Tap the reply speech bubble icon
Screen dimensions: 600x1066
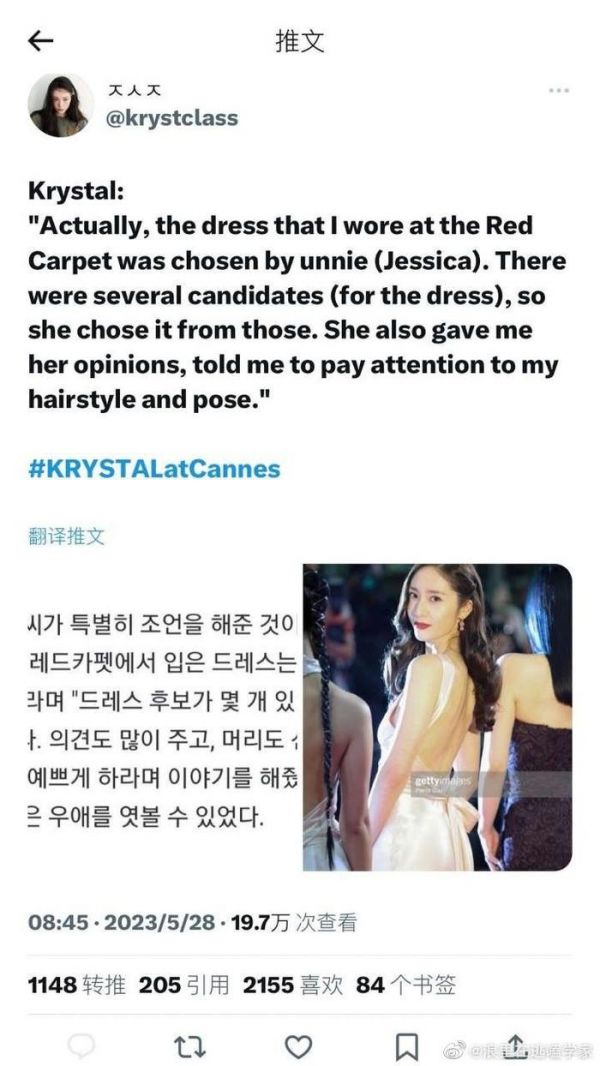[82, 1046]
